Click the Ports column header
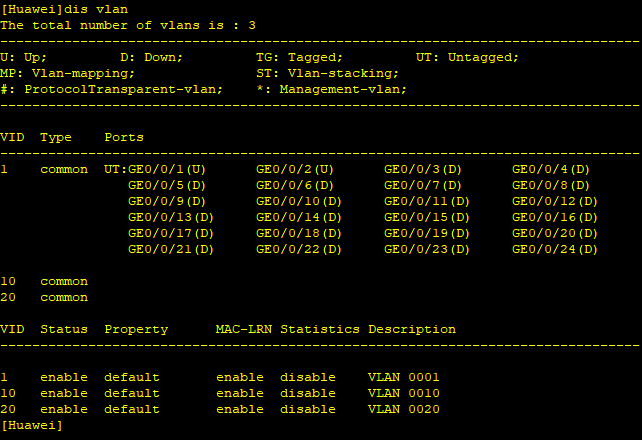The image size is (642, 440). (124, 138)
